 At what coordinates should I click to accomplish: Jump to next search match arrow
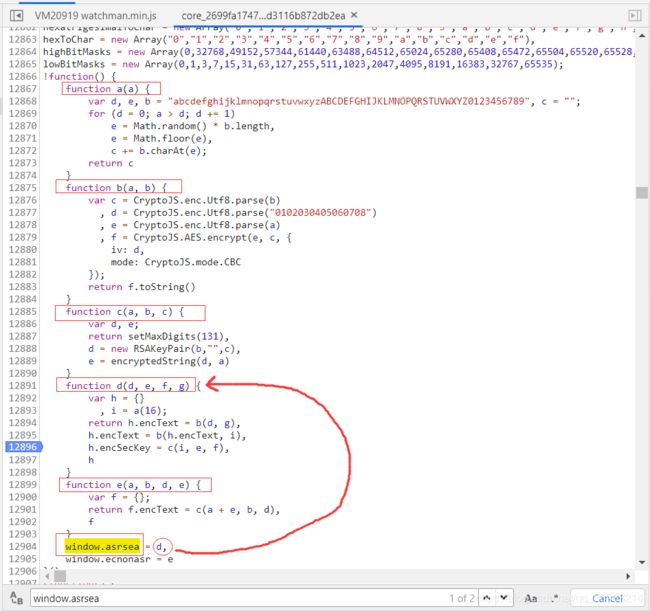tap(504, 598)
